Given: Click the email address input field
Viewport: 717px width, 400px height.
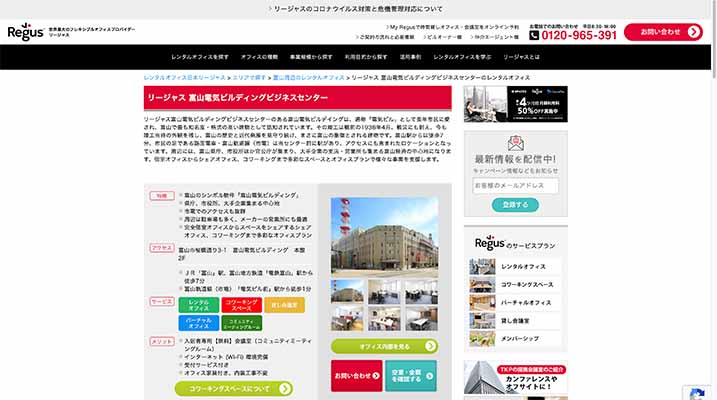Looking at the screenshot, I should pyautogui.click(x=515, y=186).
